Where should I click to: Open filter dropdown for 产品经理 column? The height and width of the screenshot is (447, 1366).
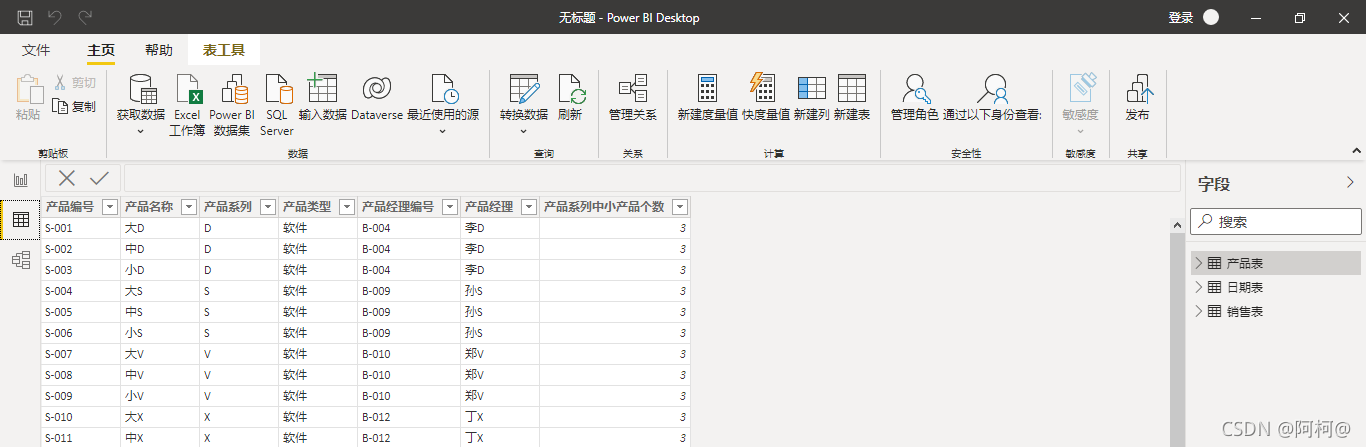(528, 207)
